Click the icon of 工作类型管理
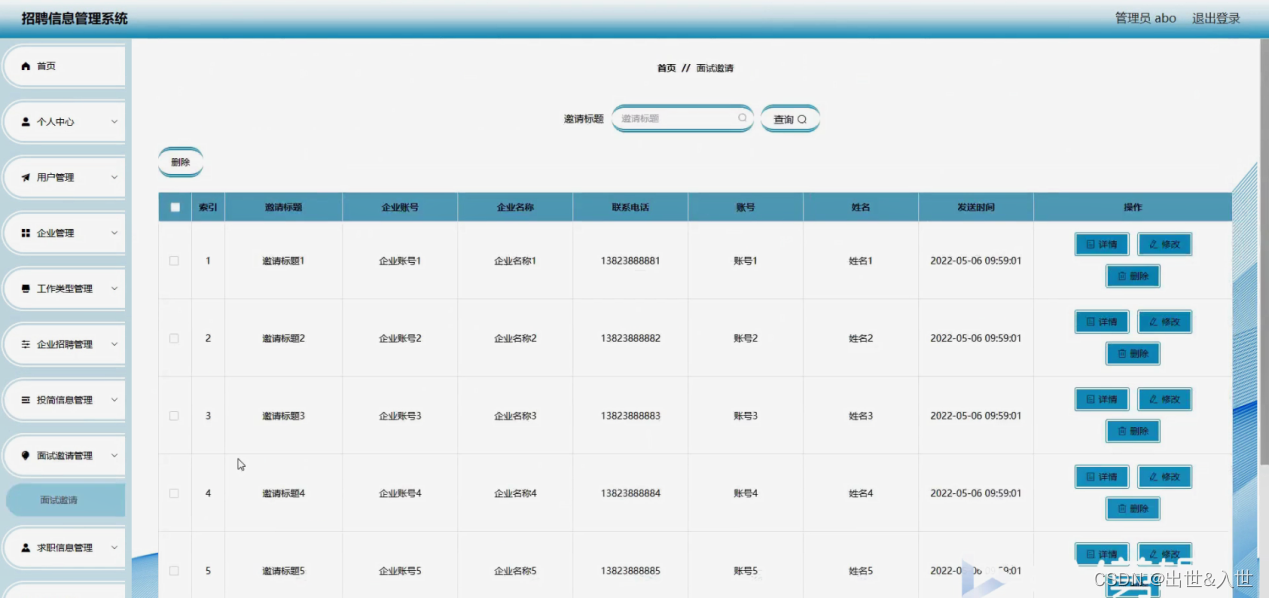 click(x=27, y=289)
